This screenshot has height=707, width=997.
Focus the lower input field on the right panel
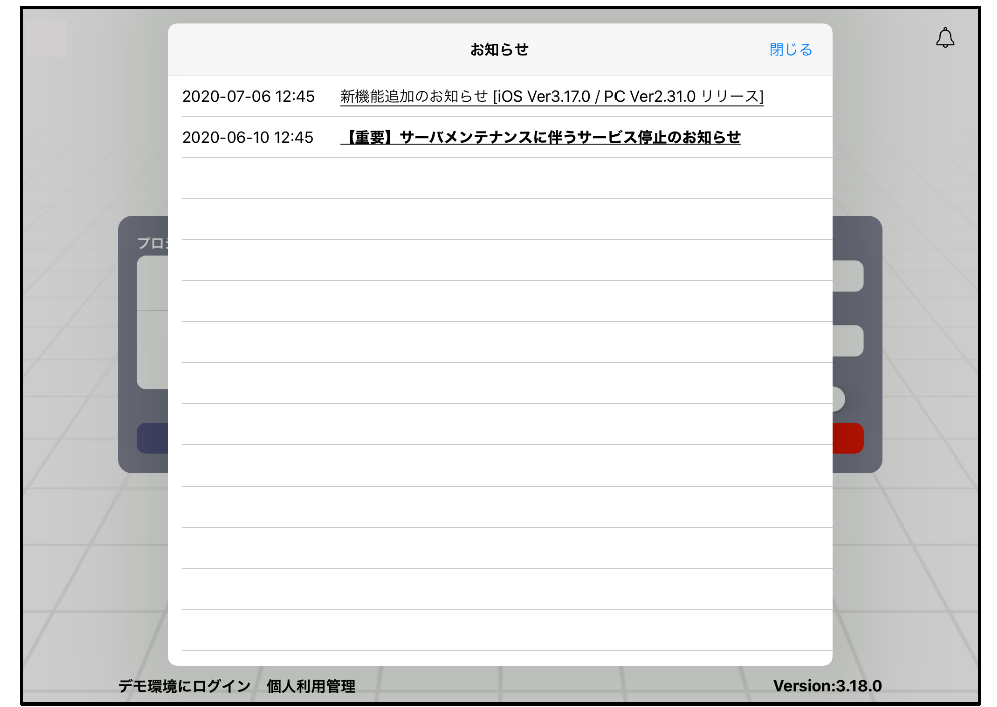(847, 341)
